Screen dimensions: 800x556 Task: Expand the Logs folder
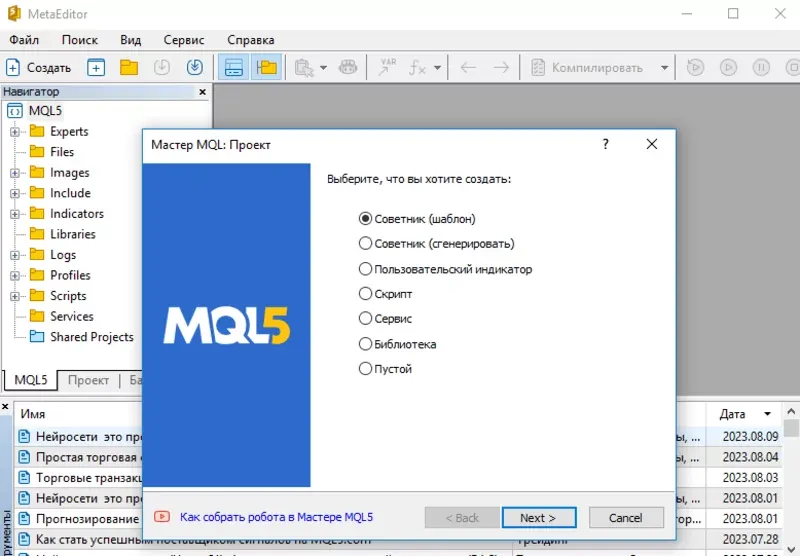point(15,255)
